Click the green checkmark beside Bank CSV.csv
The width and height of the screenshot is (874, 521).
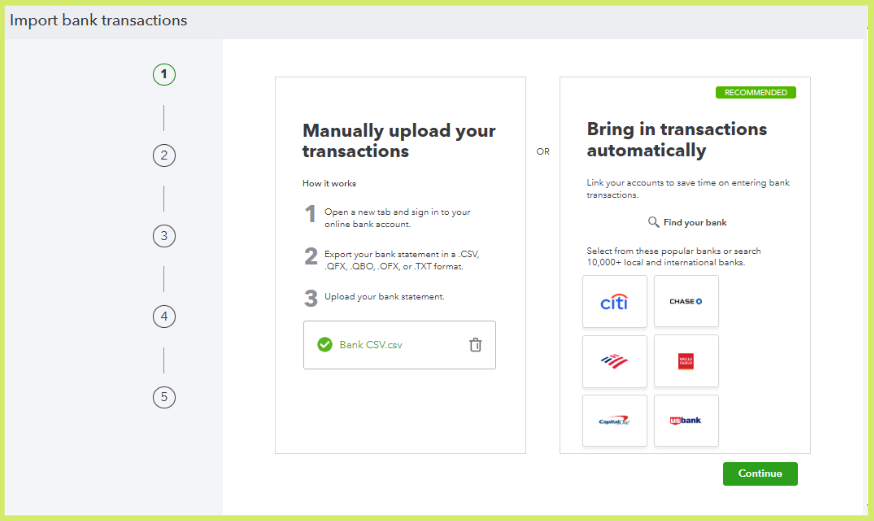tap(324, 345)
